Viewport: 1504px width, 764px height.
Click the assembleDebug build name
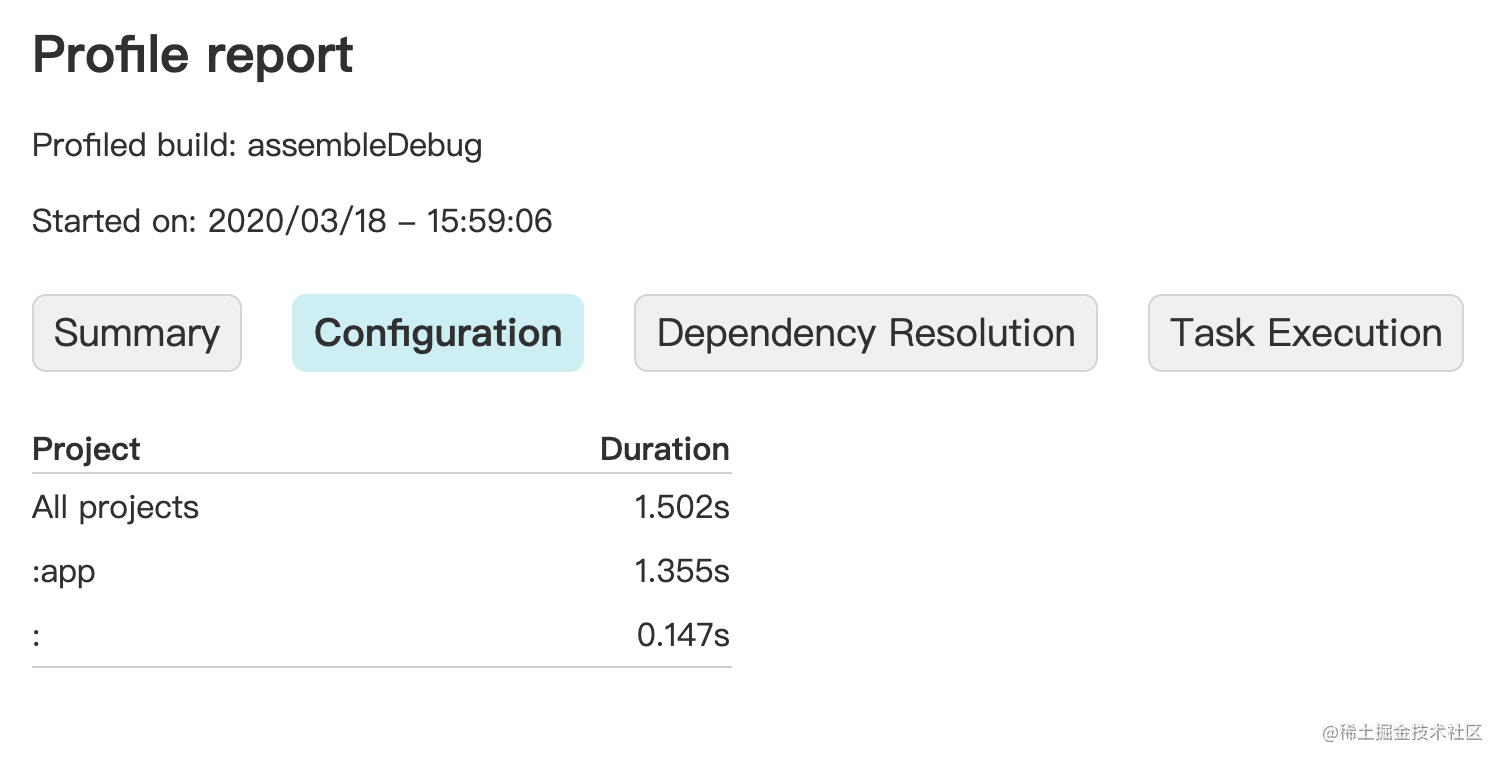[x=365, y=146]
